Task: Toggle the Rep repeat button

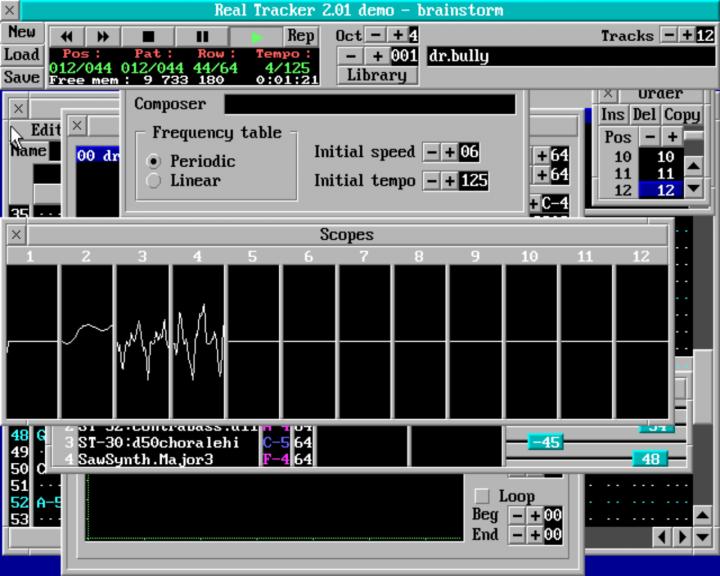Action: pos(301,36)
